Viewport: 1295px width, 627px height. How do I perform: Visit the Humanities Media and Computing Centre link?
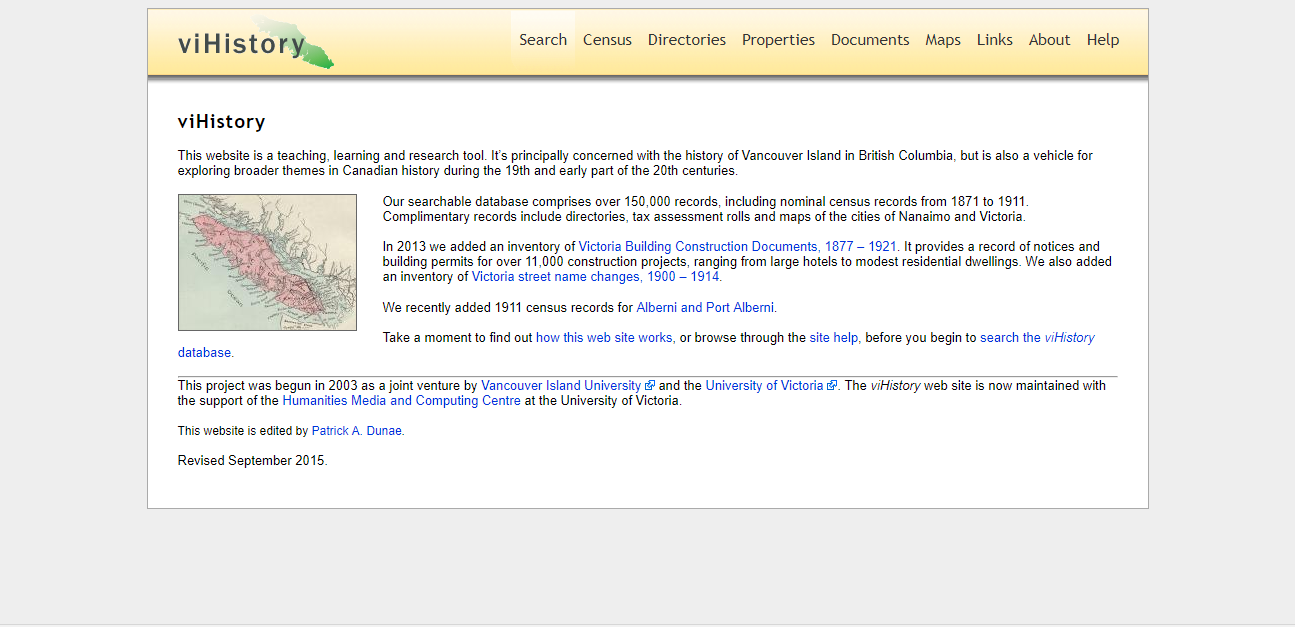pyautogui.click(x=401, y=400)
